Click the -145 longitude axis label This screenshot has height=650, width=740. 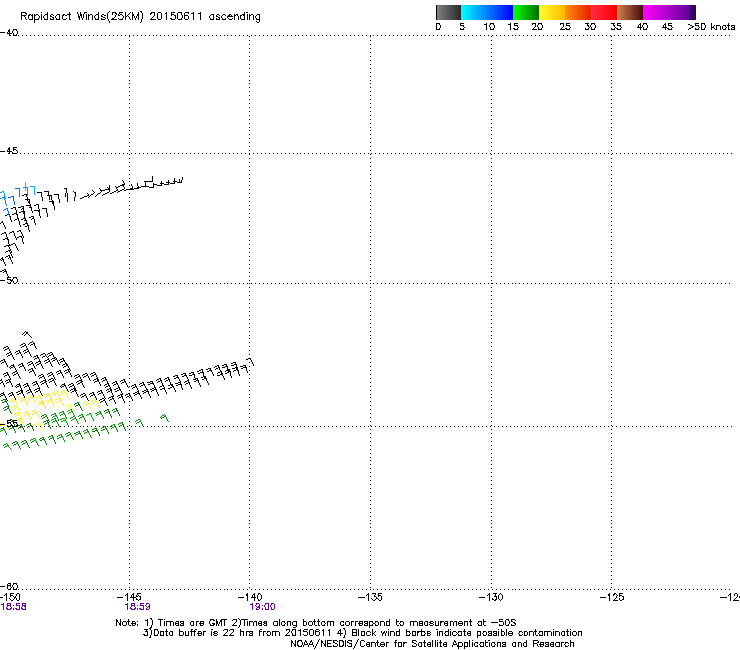[x=129, y=597]
